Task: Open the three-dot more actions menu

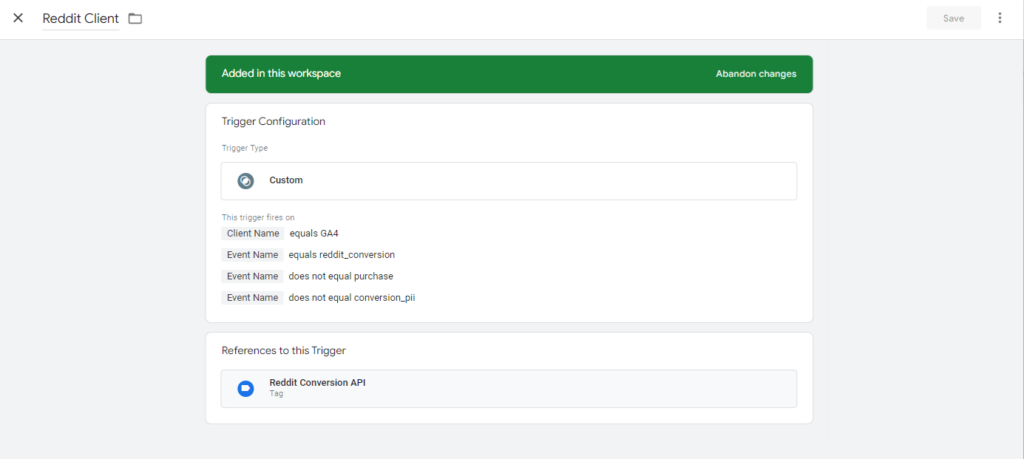Action: pos(999,18)
